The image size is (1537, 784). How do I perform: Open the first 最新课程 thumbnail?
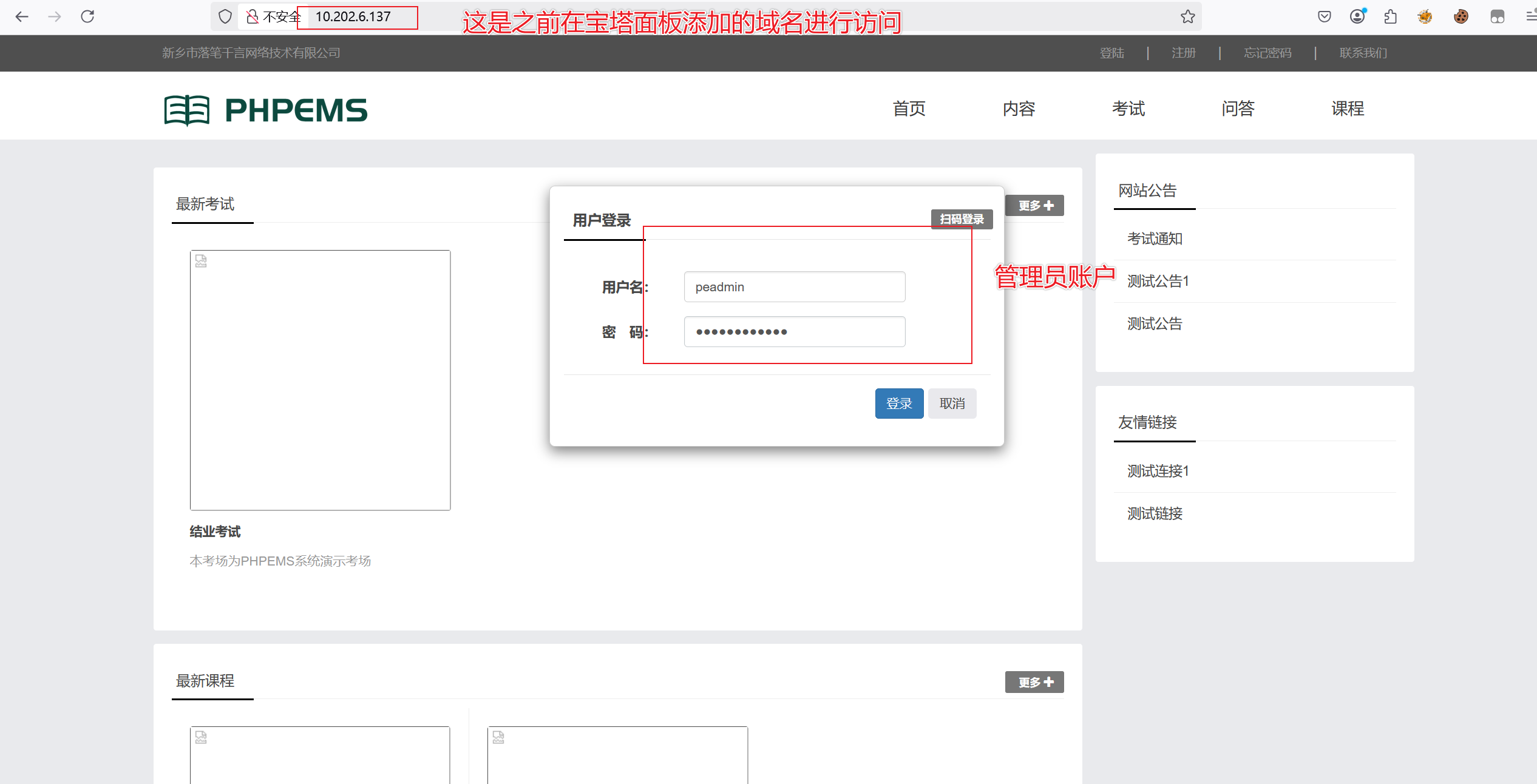click(x=320, y=755)
